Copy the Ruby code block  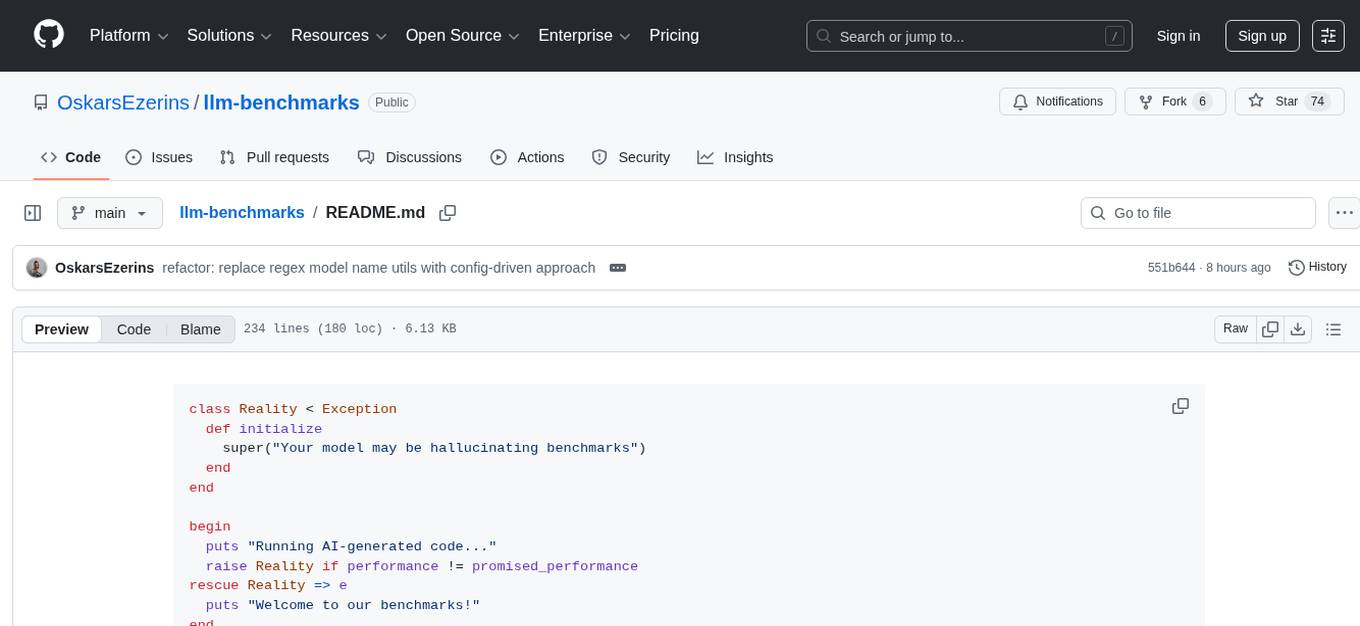pos(1180,406)
